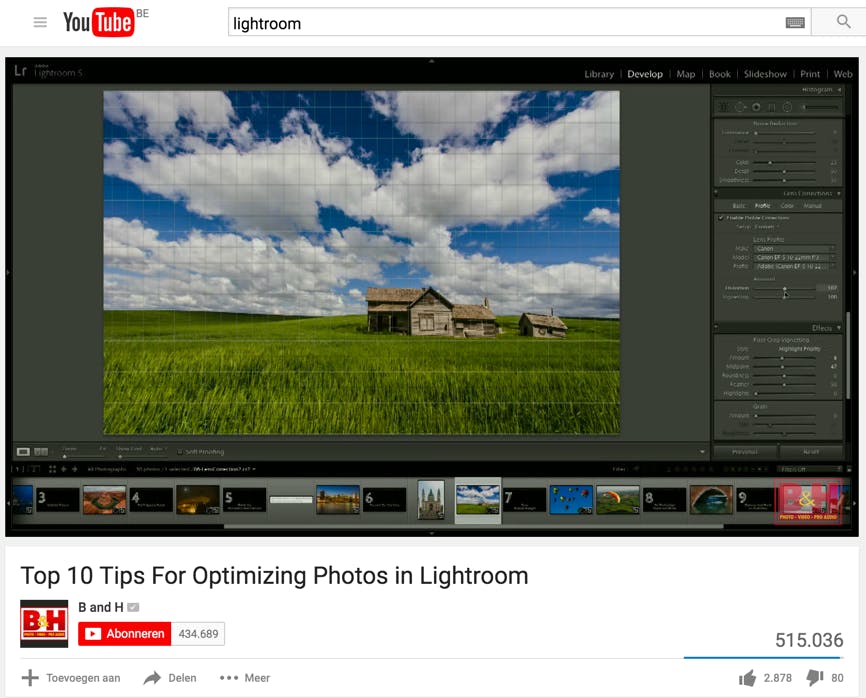Image resolution: width=866 pixels, height=698 pixels.
Task: Toggle the Soft Proofing checkbox
Action: (179, 452)
